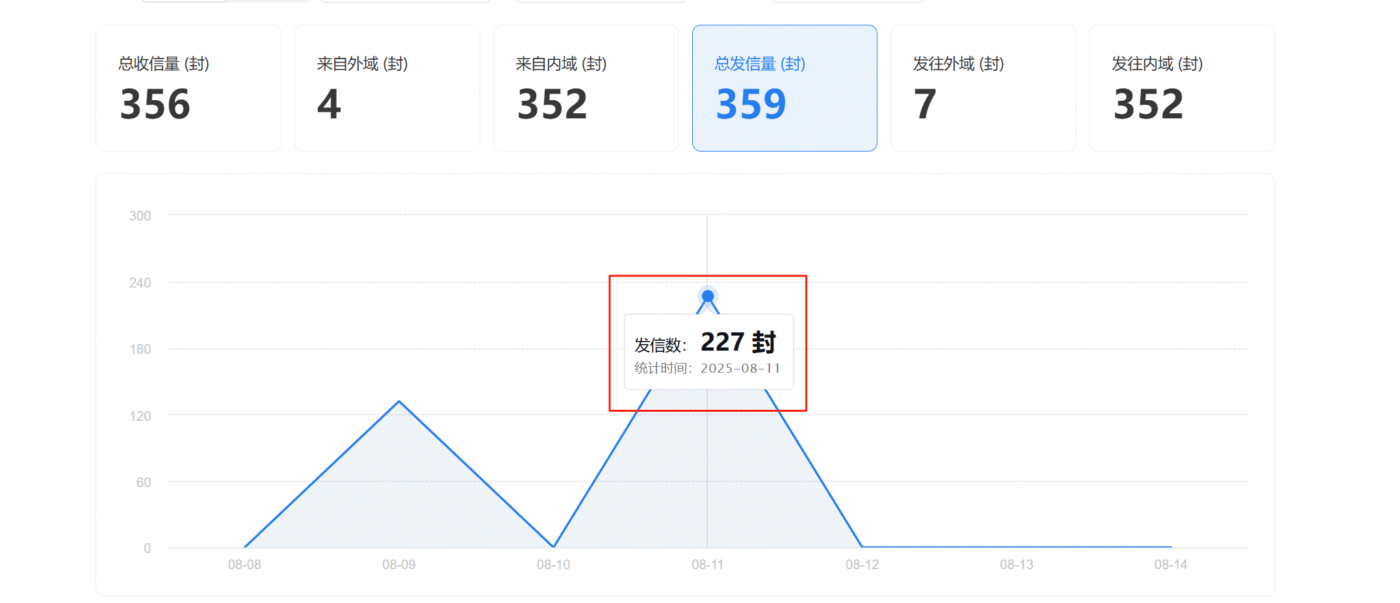
Task: Click the blue data point marker on 08-11
Action: (708, 296)
